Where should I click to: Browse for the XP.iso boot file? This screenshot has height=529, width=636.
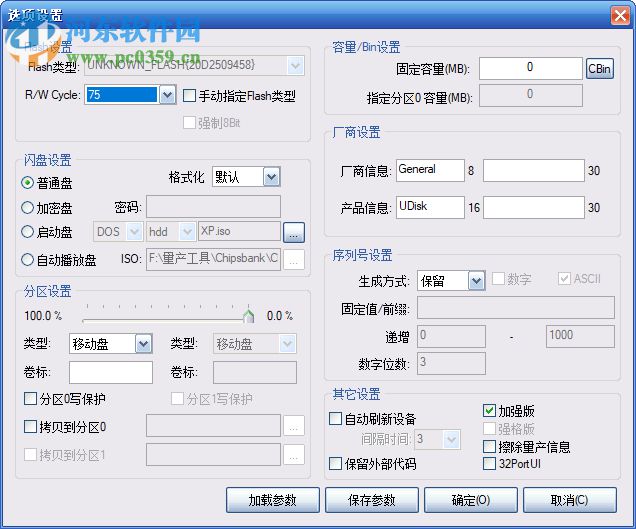294,232
